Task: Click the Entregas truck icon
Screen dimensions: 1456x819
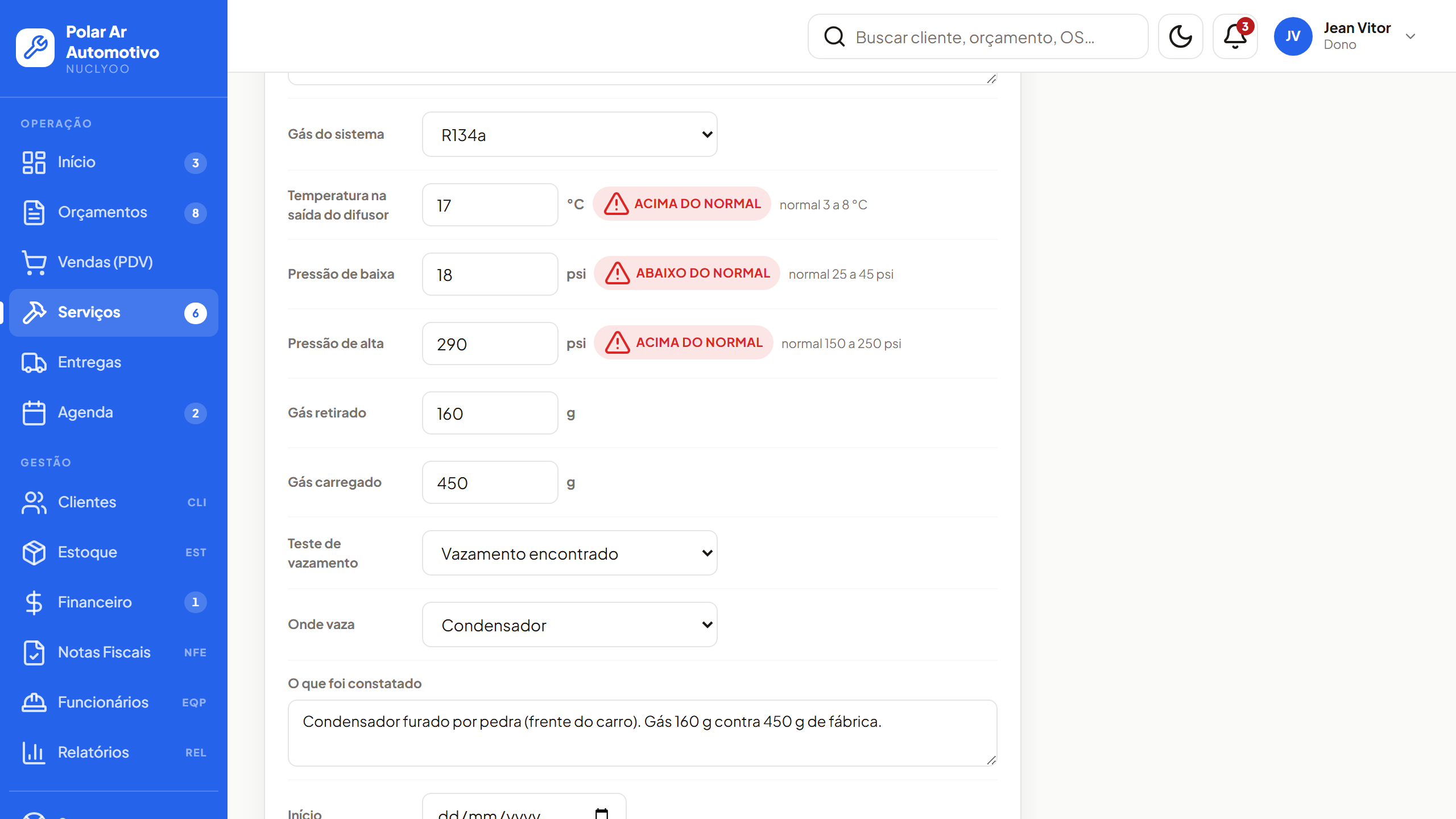Action: coord(34,362)
